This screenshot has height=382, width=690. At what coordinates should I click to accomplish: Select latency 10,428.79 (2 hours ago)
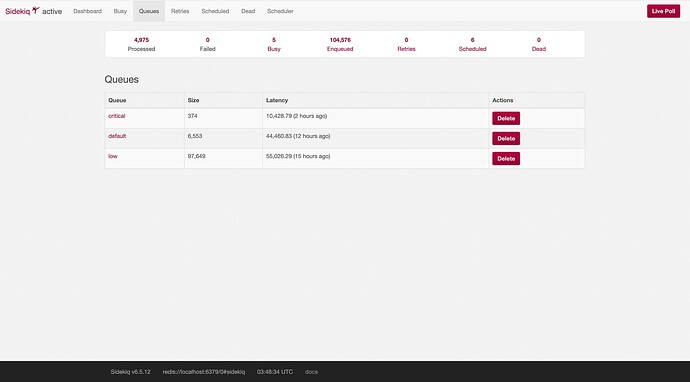pos(296,116)
